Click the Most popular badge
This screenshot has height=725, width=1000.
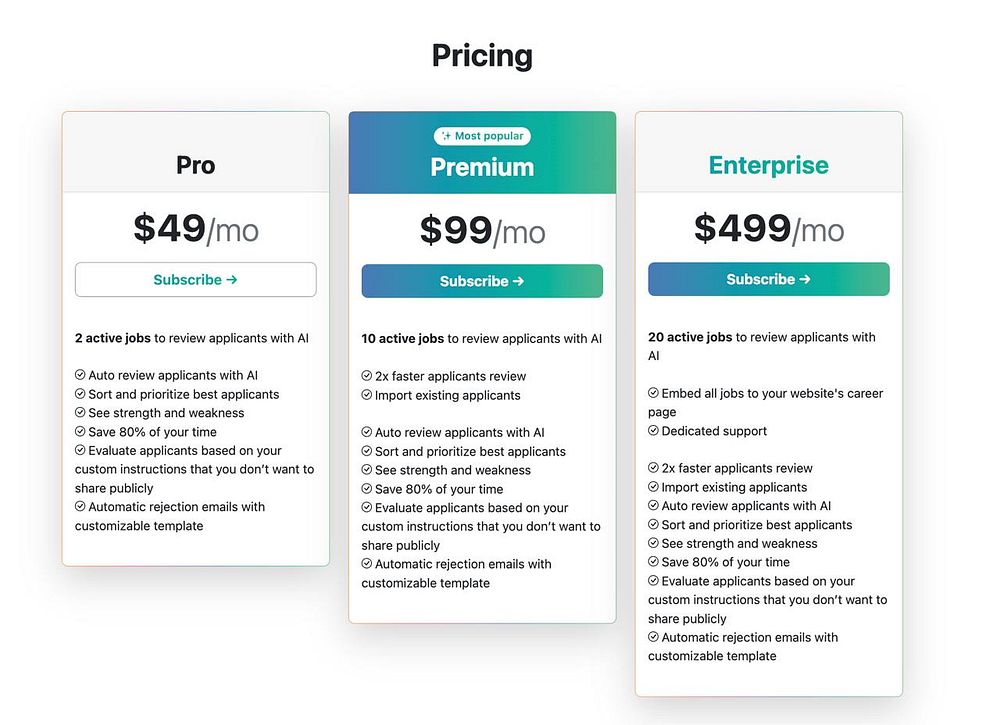(x=482, y=136)
